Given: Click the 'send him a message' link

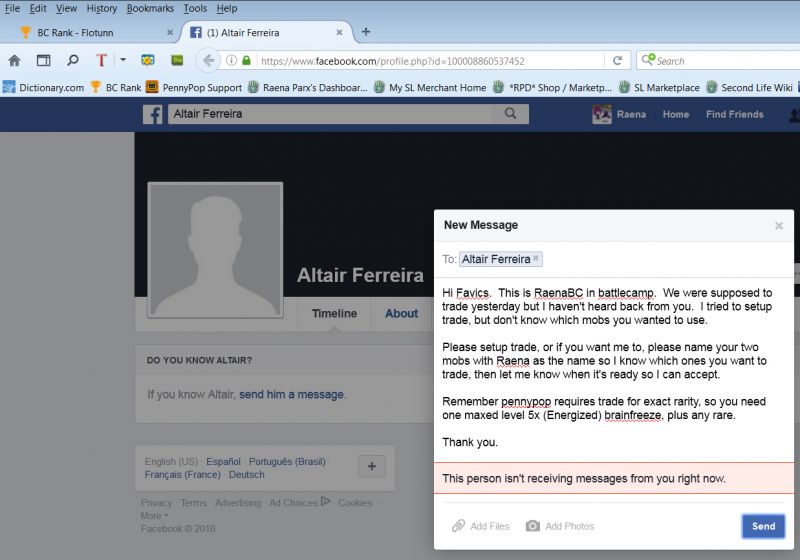Looking at the screenshot, I should pyautogui.click(x=291, y=394).
